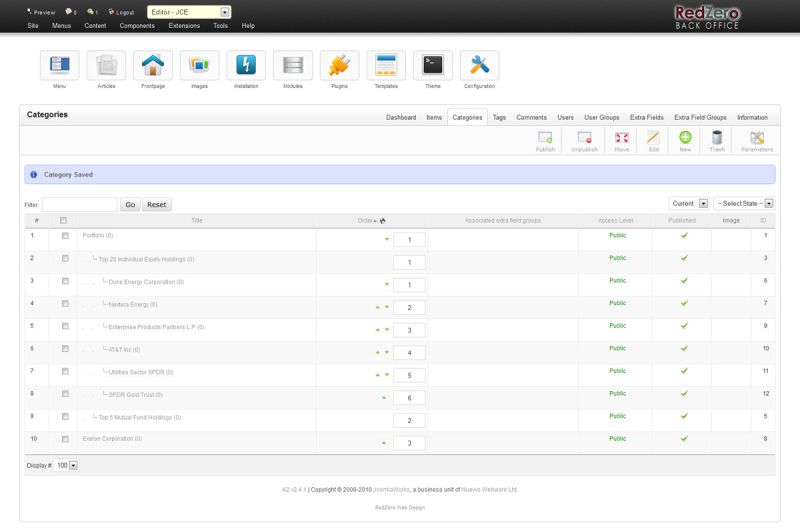Open the Menus menu

61,26
